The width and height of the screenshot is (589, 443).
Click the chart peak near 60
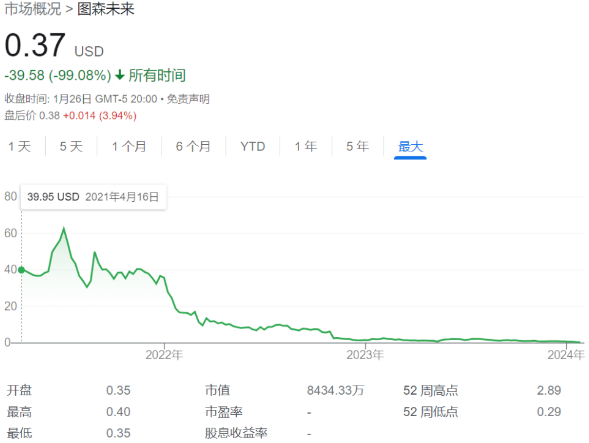click(x=64, y=228)
